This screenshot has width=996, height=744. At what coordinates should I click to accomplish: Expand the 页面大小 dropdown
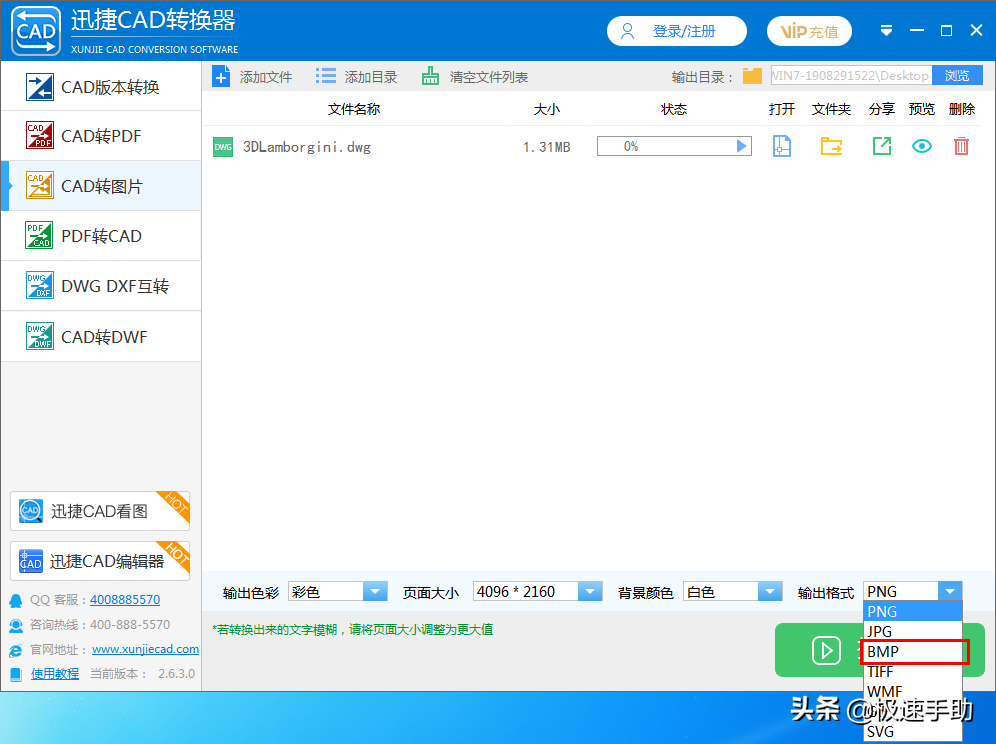pyautogui.click(x=589, y=592)
